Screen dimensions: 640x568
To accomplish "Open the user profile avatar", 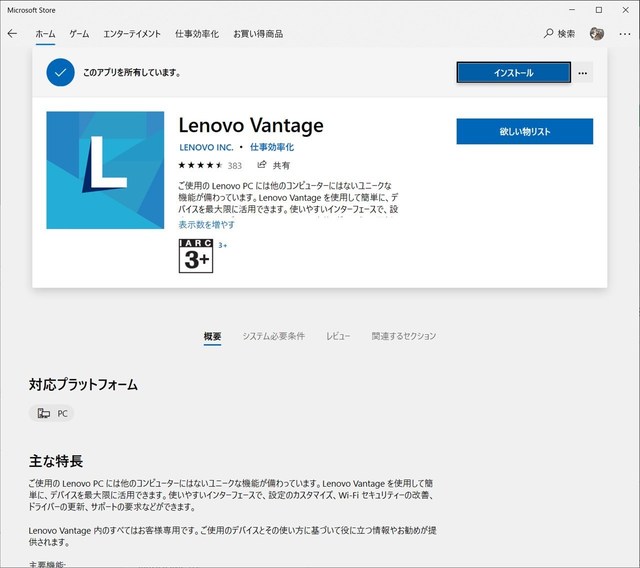I will point(597,33).
